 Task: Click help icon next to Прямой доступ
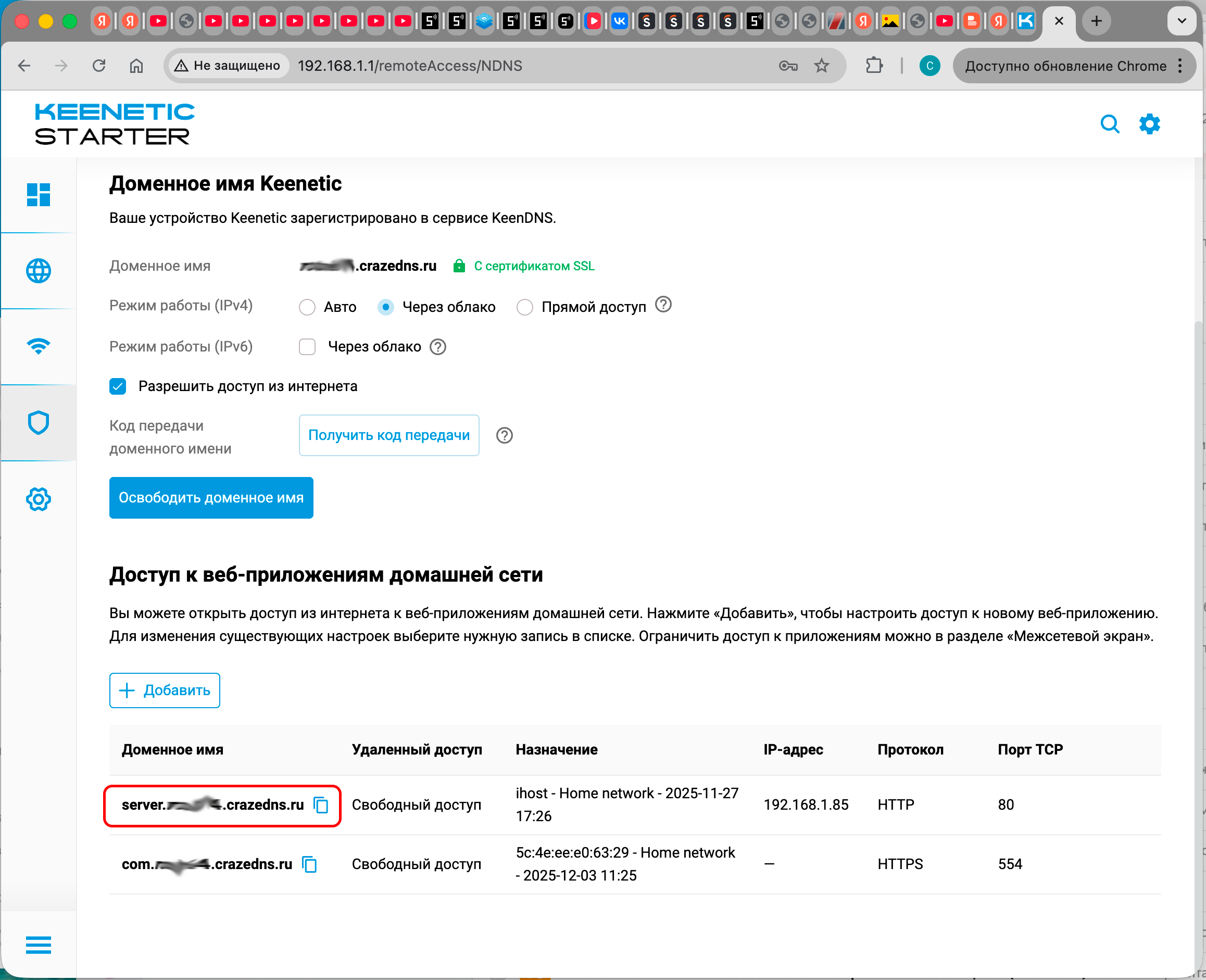(663, 305)
